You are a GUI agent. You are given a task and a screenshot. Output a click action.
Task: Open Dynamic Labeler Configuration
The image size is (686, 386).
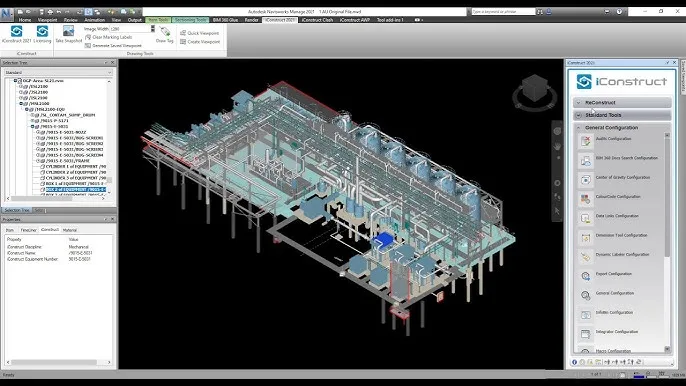622,254
